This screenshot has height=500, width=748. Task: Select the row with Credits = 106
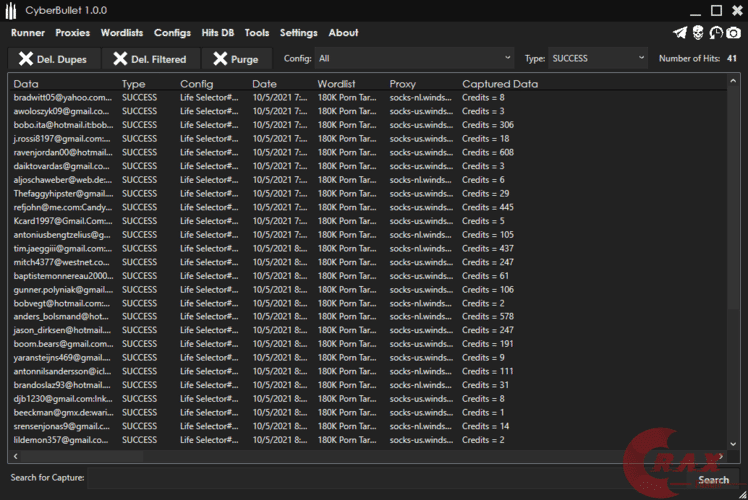pos(367,290)
